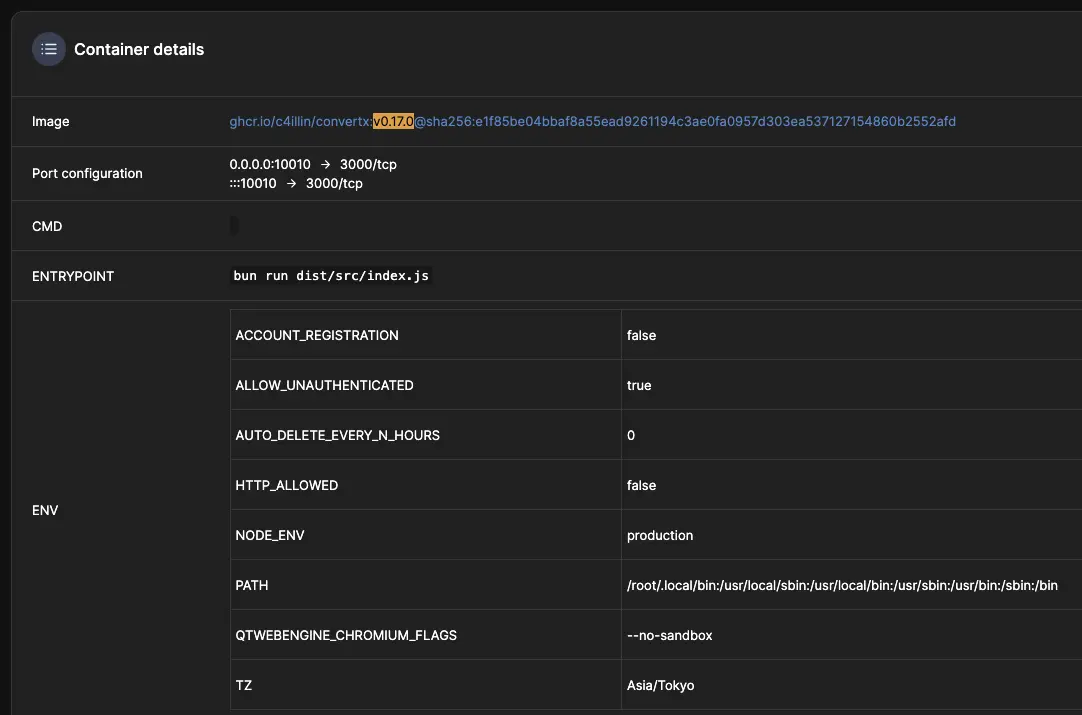The height and width of the screenshot is (715, 1082).
Task: Click the 0 value for AUTO_DELETE_EVERY_N_HOURS
Action: point(631,435)
